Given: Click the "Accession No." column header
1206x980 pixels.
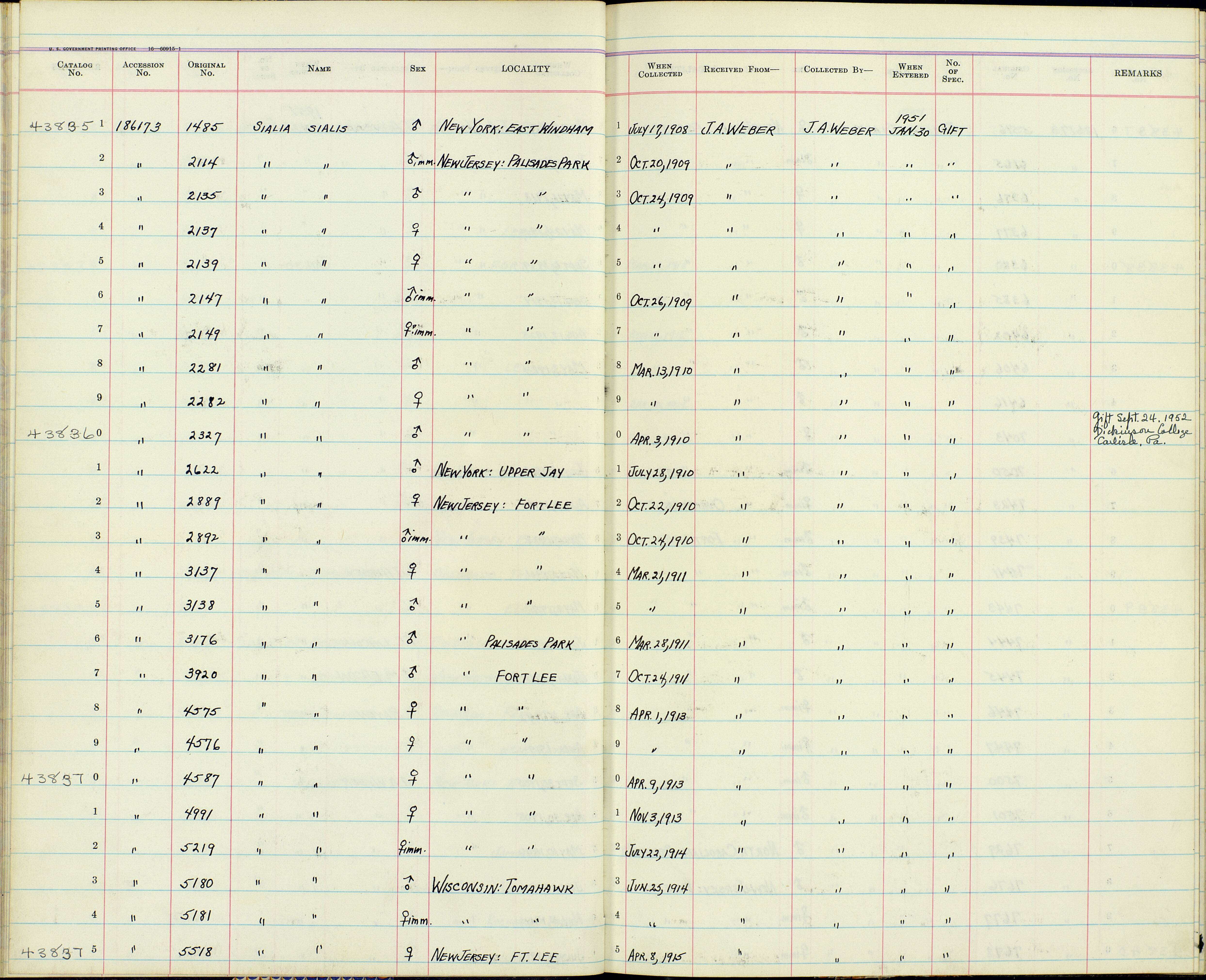Looking at the screenshot, I should (x=144, y=69).
